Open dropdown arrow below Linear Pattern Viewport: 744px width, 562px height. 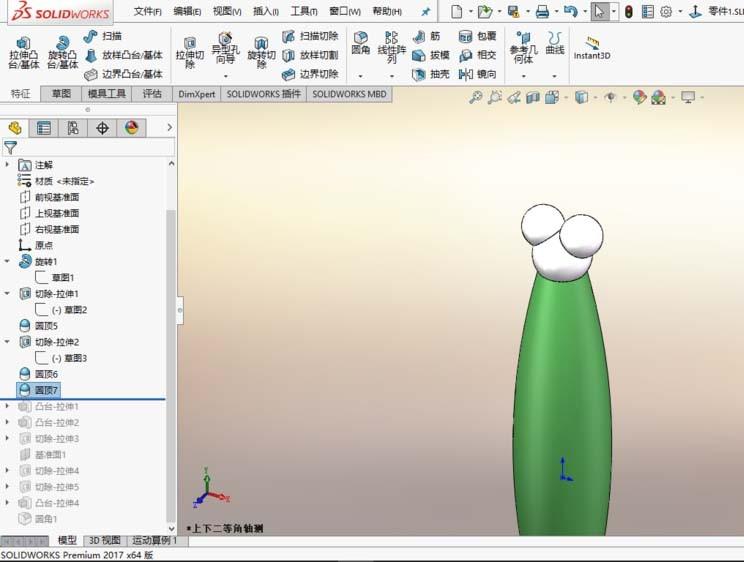click(392, 76)
